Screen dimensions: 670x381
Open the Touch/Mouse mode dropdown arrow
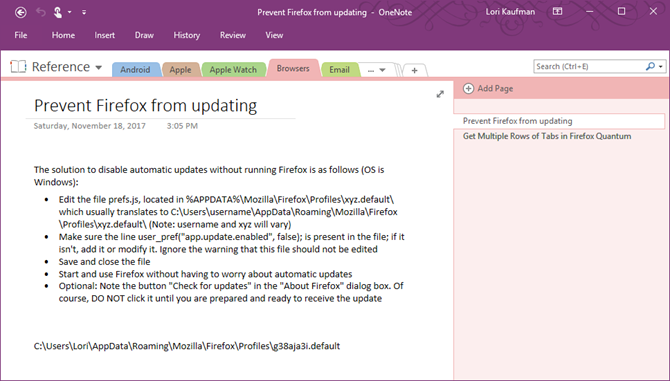(69, 12)
